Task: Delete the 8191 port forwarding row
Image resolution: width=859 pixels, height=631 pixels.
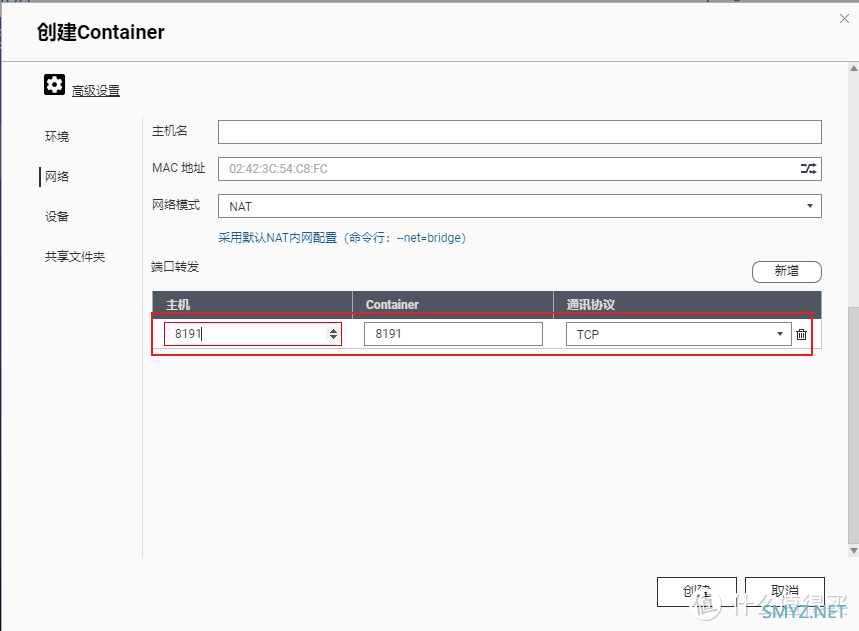Action: coord(801,334)
